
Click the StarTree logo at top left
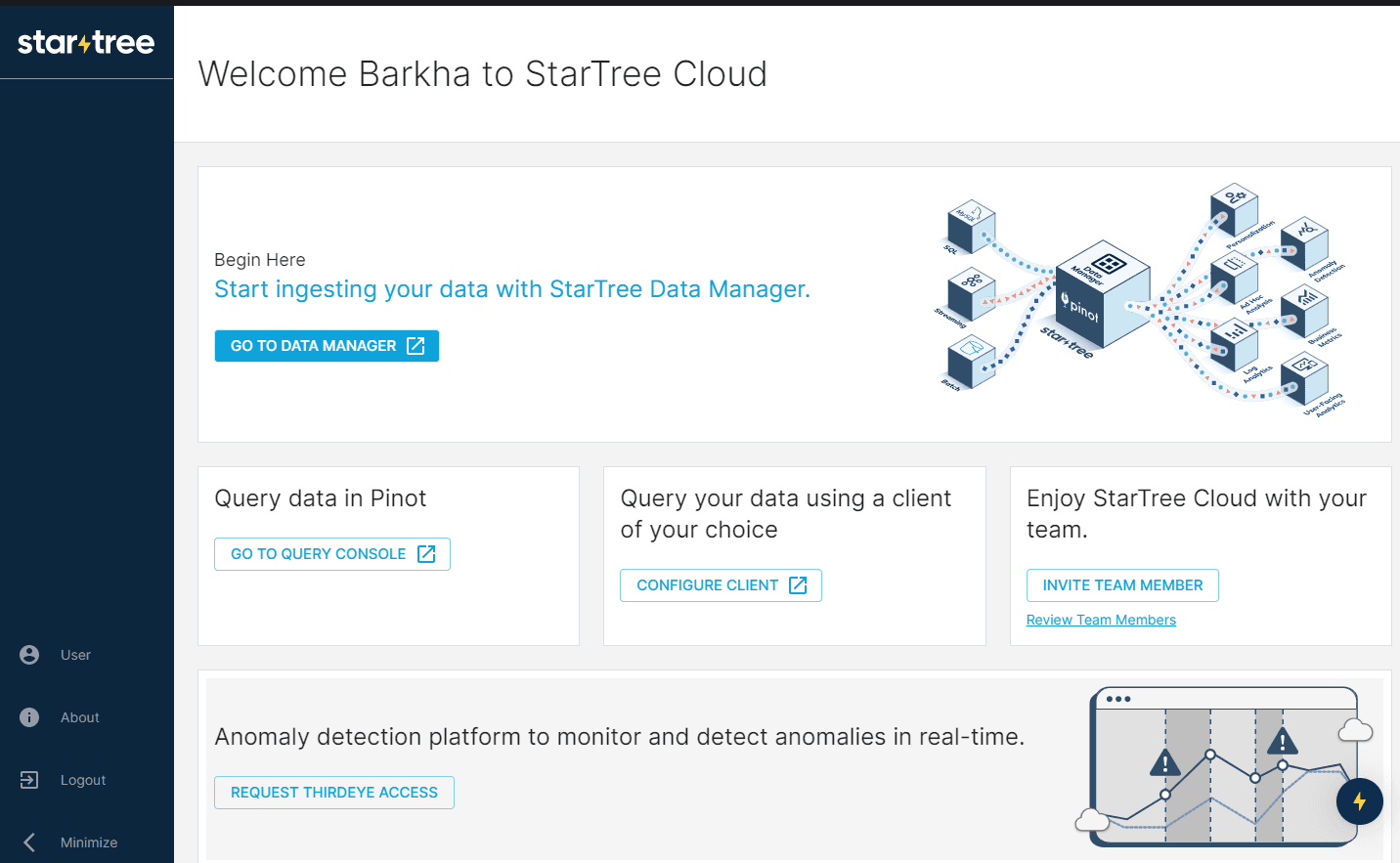pyautogui.click(x=86, y=42)
